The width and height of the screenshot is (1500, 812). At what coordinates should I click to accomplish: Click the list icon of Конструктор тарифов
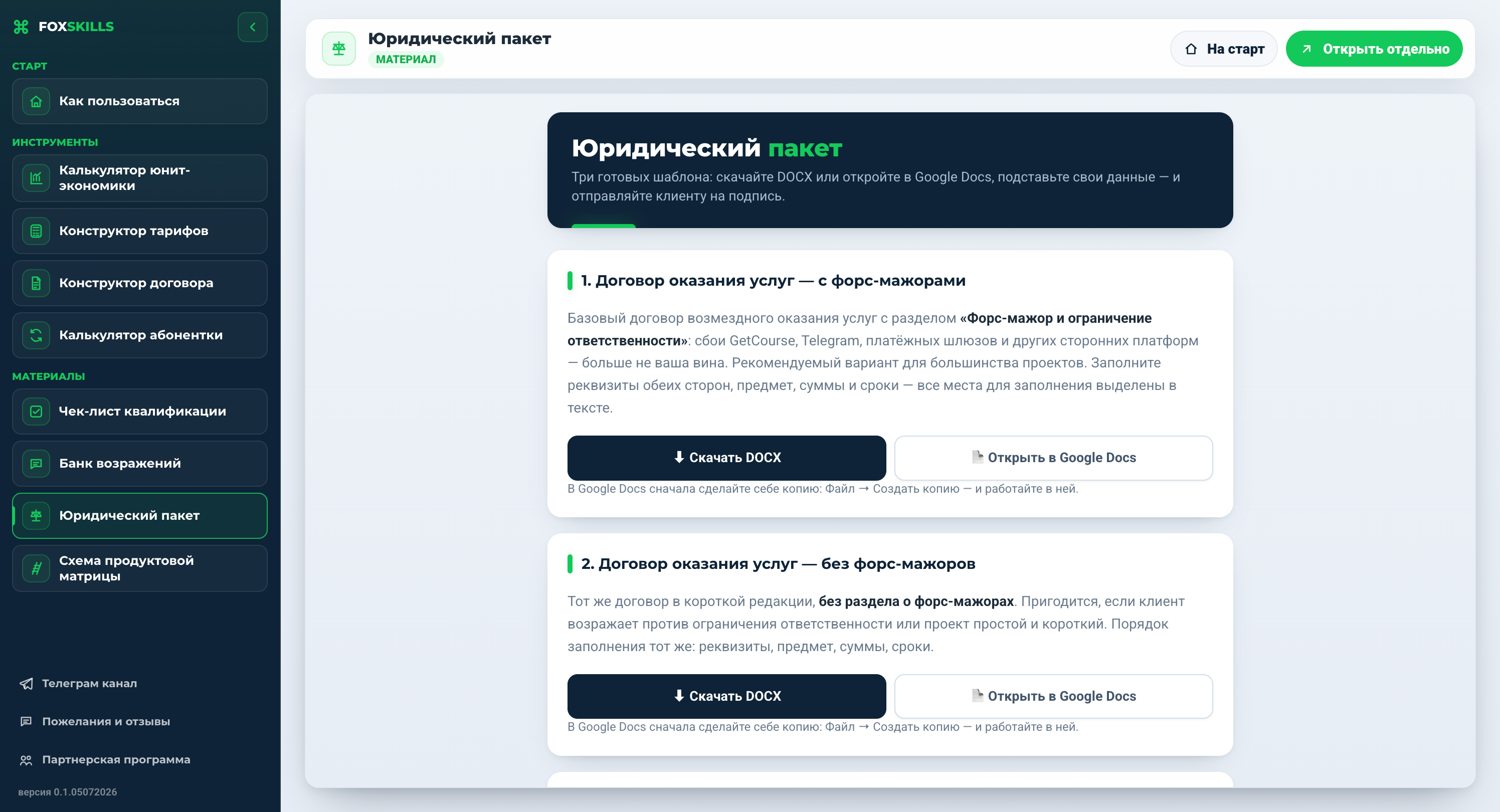click(x=36, y=231)
